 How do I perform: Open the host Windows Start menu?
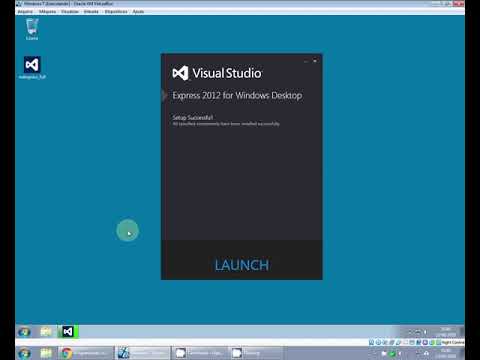coord(24,353)
